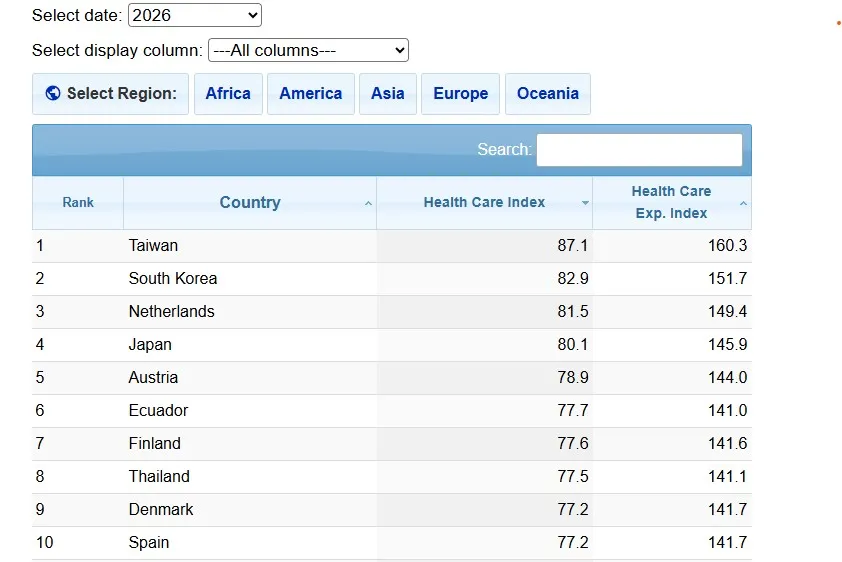Filter the table by Africa region
The height and width of the screenshot is (562, 842).
228,93
